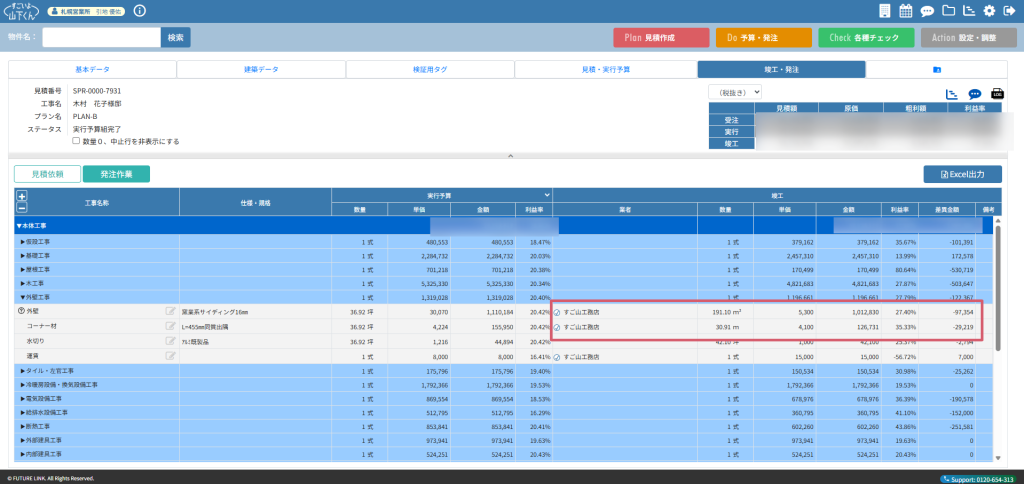Click plus icon to expand all rows
This screenshot has height=484, width=1024.
[x=22, y=196]
